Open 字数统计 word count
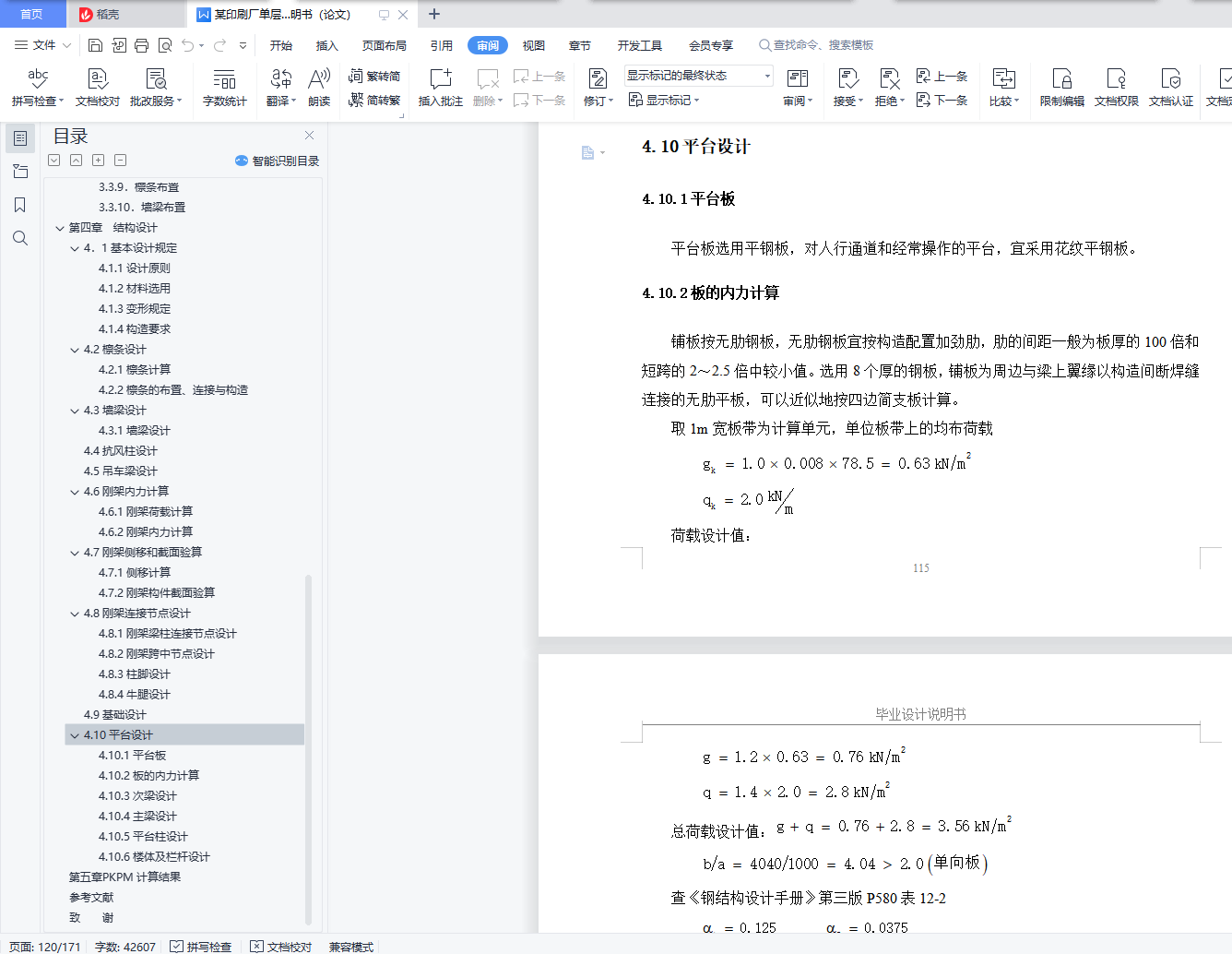Screen dimensions: 1232x954 (225, 88)
